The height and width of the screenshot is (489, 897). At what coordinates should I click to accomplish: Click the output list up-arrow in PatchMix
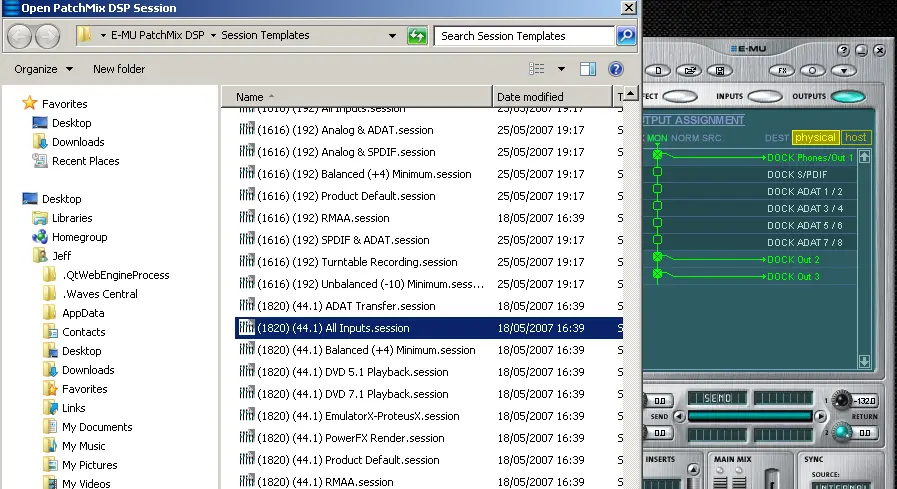tap(864, 157)
